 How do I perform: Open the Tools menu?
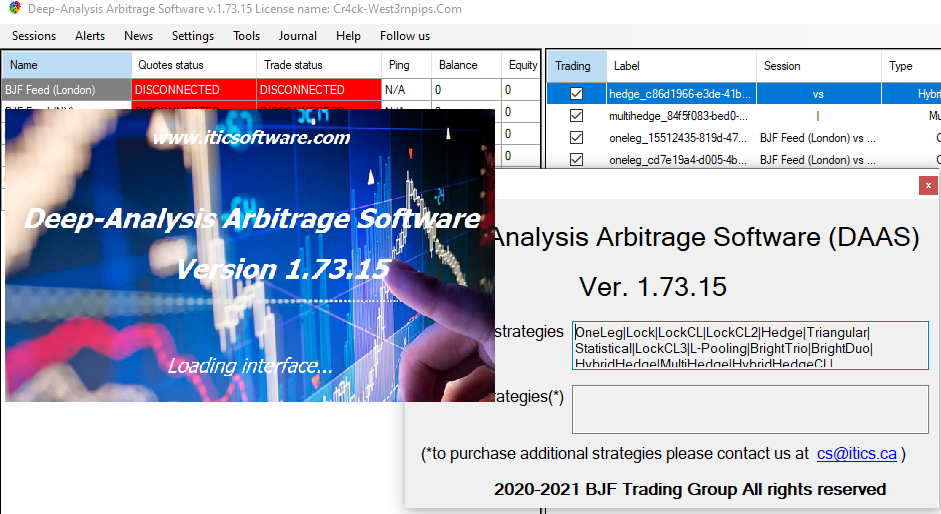pos(246,36)
